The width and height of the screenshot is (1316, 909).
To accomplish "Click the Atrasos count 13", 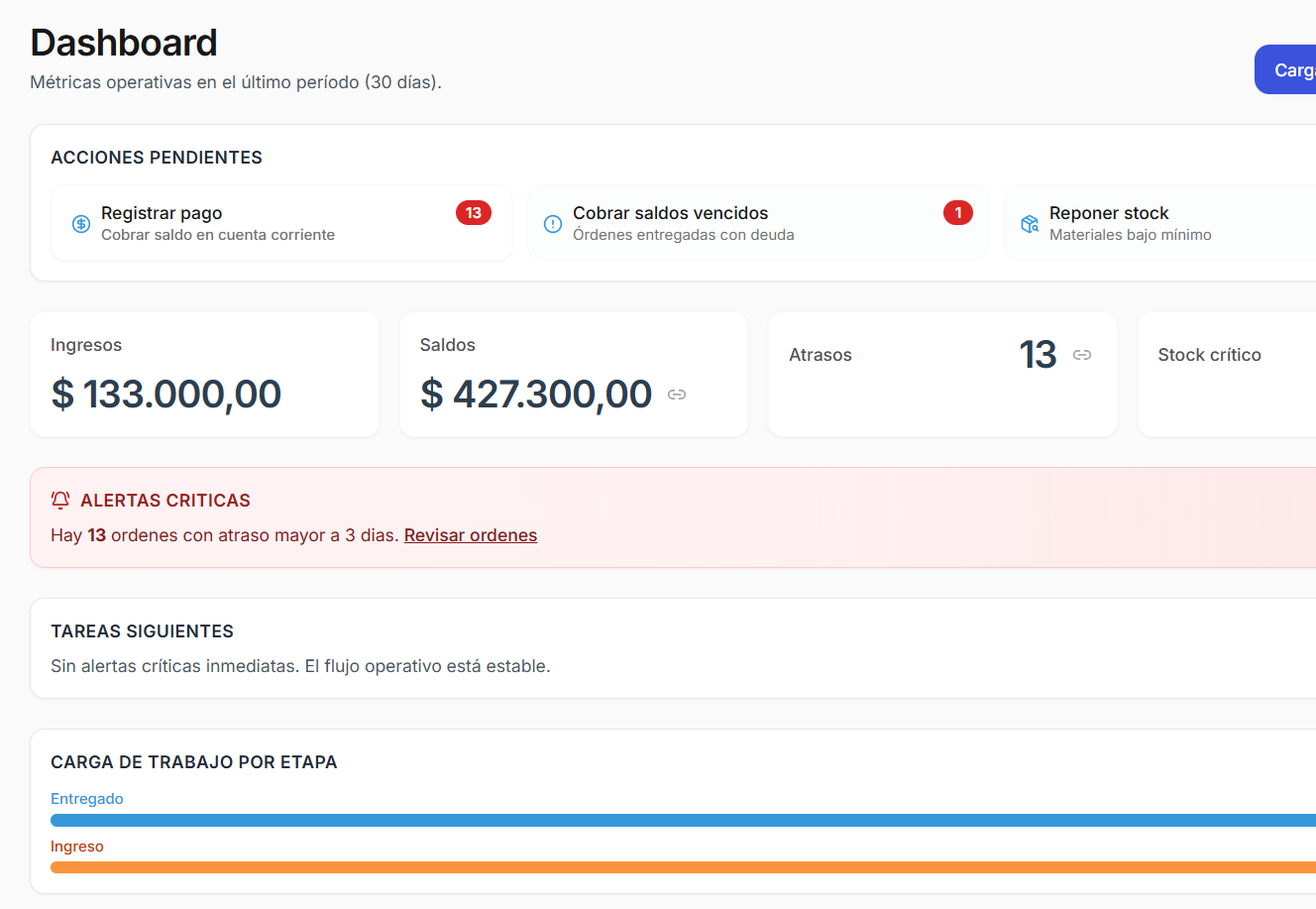I will click(x=1038, y=355).
